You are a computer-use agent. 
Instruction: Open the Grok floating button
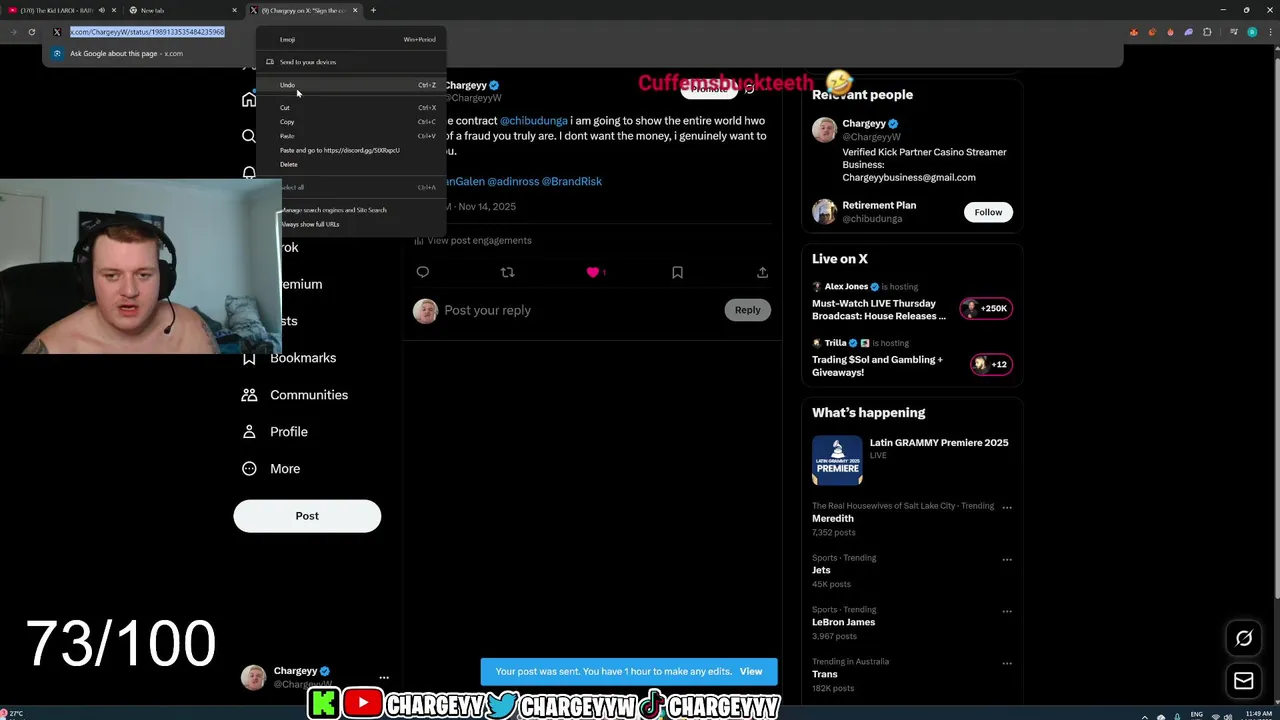coord(1244,638)
